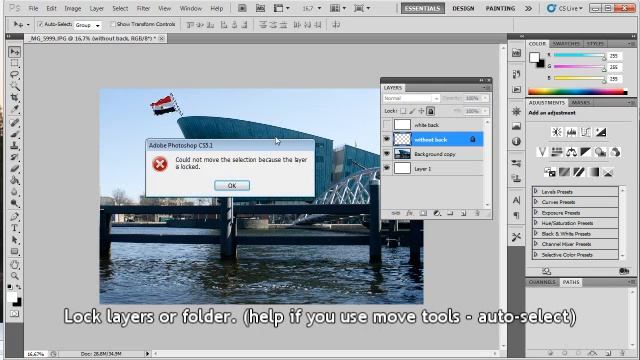The image size is (640, 360).
Task: Expand the Levels Presets list
Action: point(536,191)
